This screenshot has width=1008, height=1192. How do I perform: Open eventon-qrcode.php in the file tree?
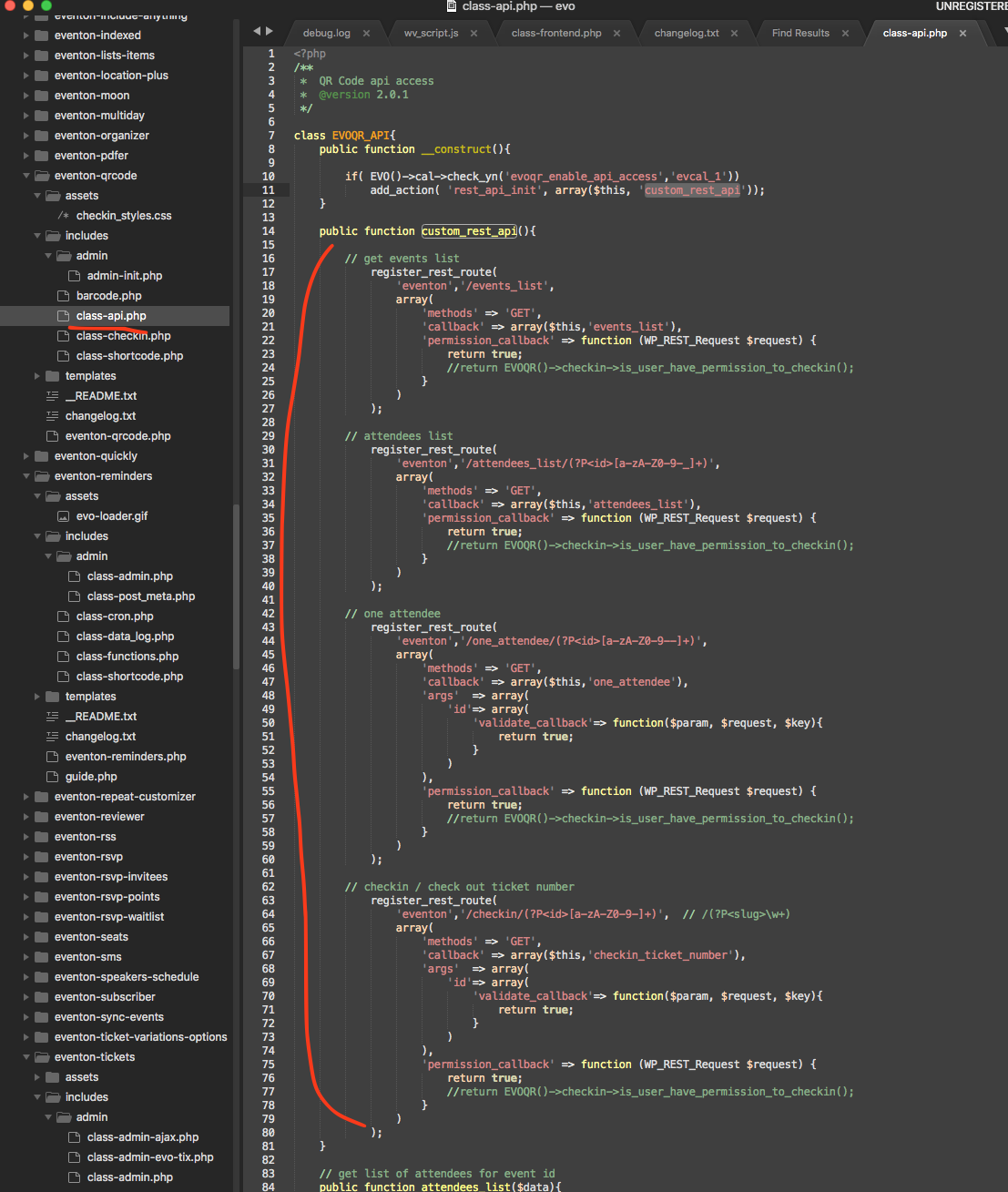(117, 436)
